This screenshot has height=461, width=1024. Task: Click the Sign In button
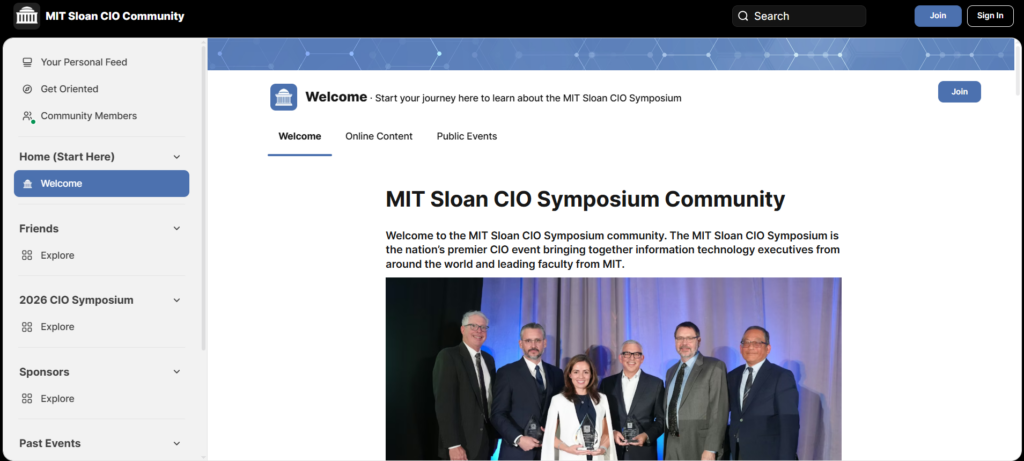pyautogui.click(x=990, y=16)
